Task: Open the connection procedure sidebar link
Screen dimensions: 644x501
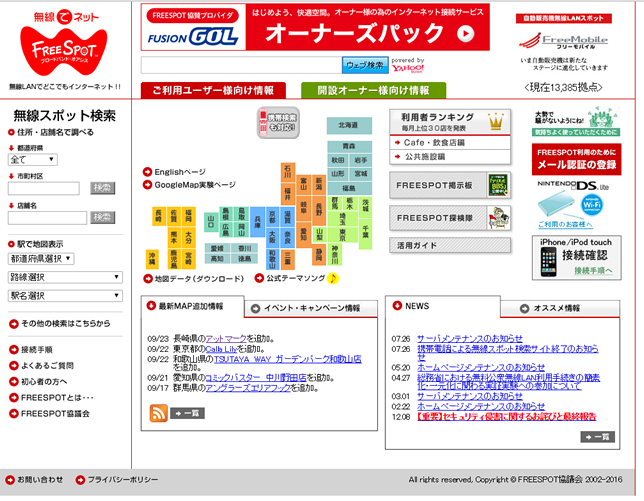Action: click(x=31, y=349)
